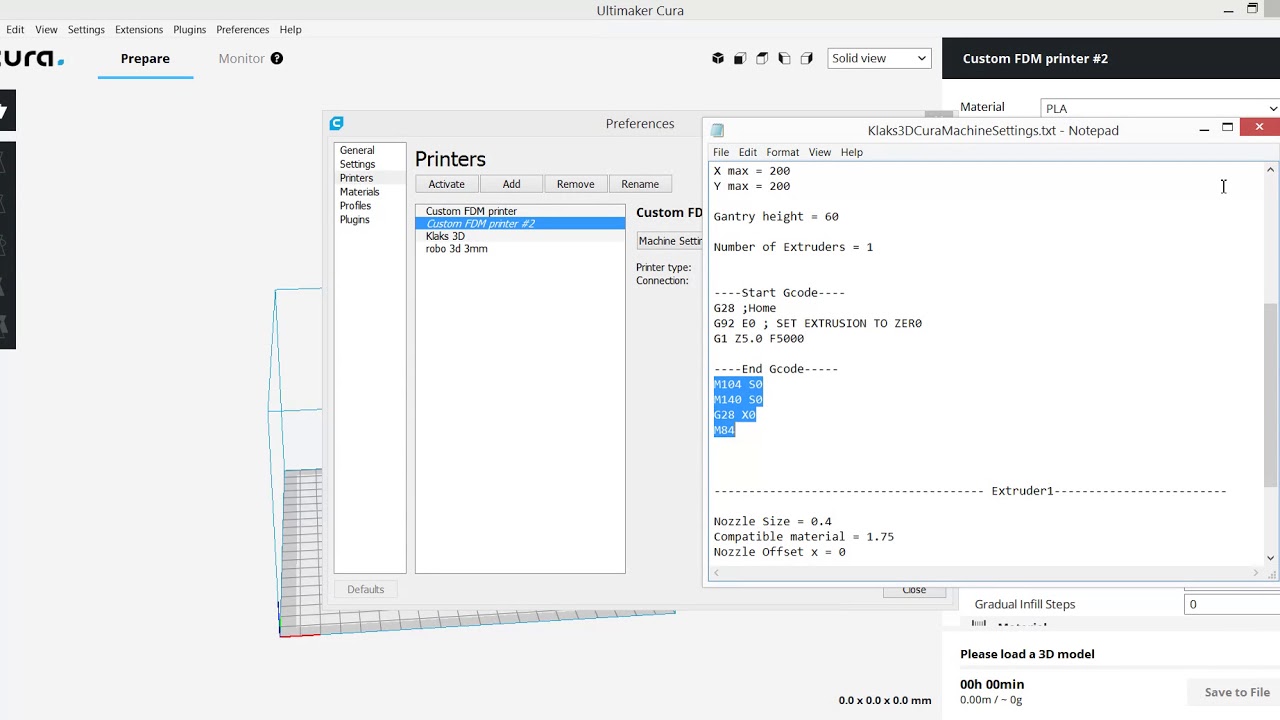Open Cura's Edit menu
1280x720 pixels.
coord(15,29)
